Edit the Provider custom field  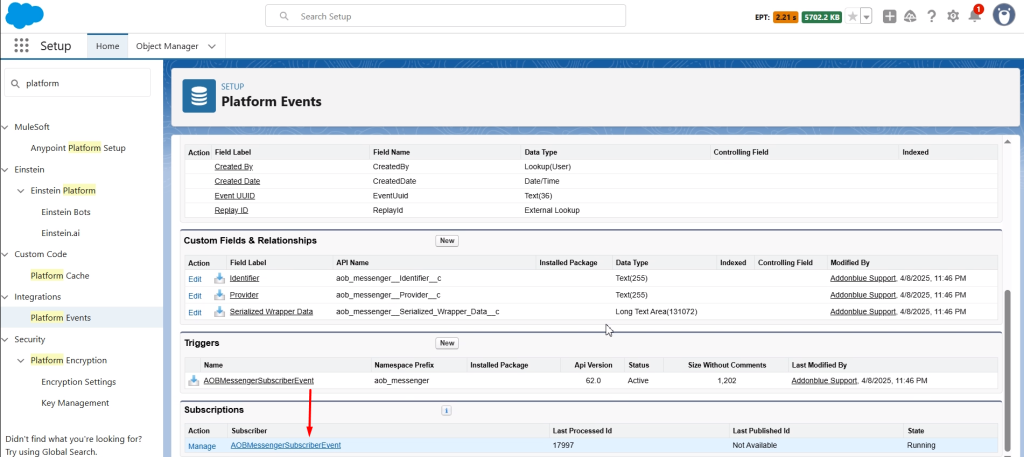tap(195, 296)
